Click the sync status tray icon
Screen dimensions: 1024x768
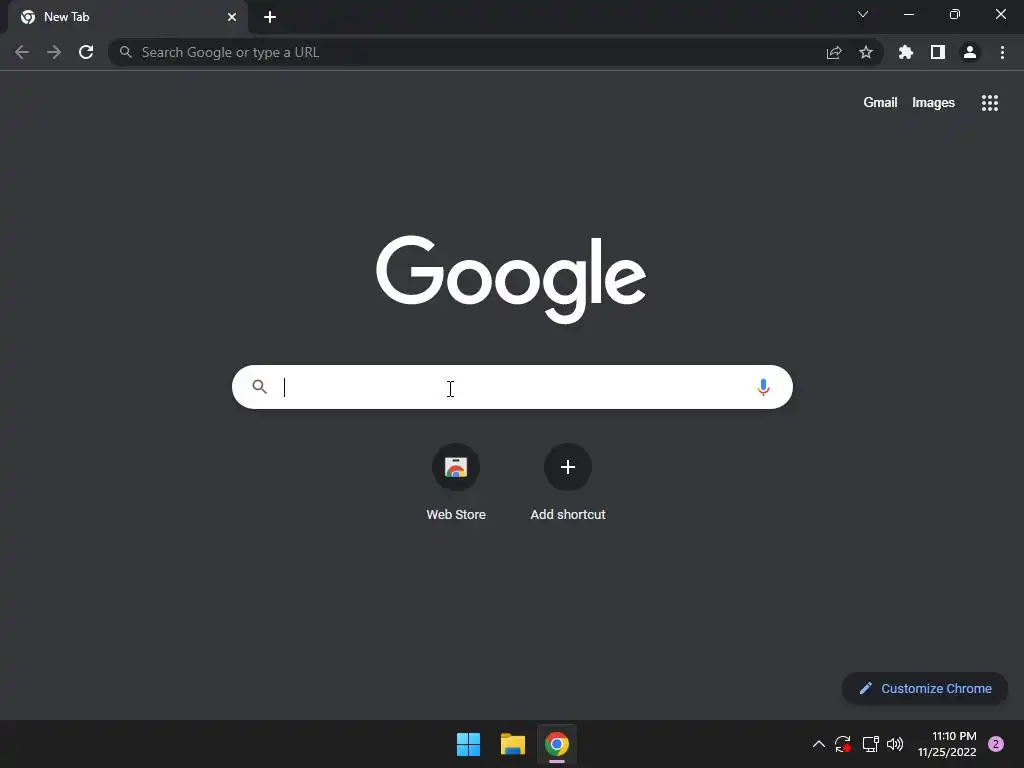(843, 744)
